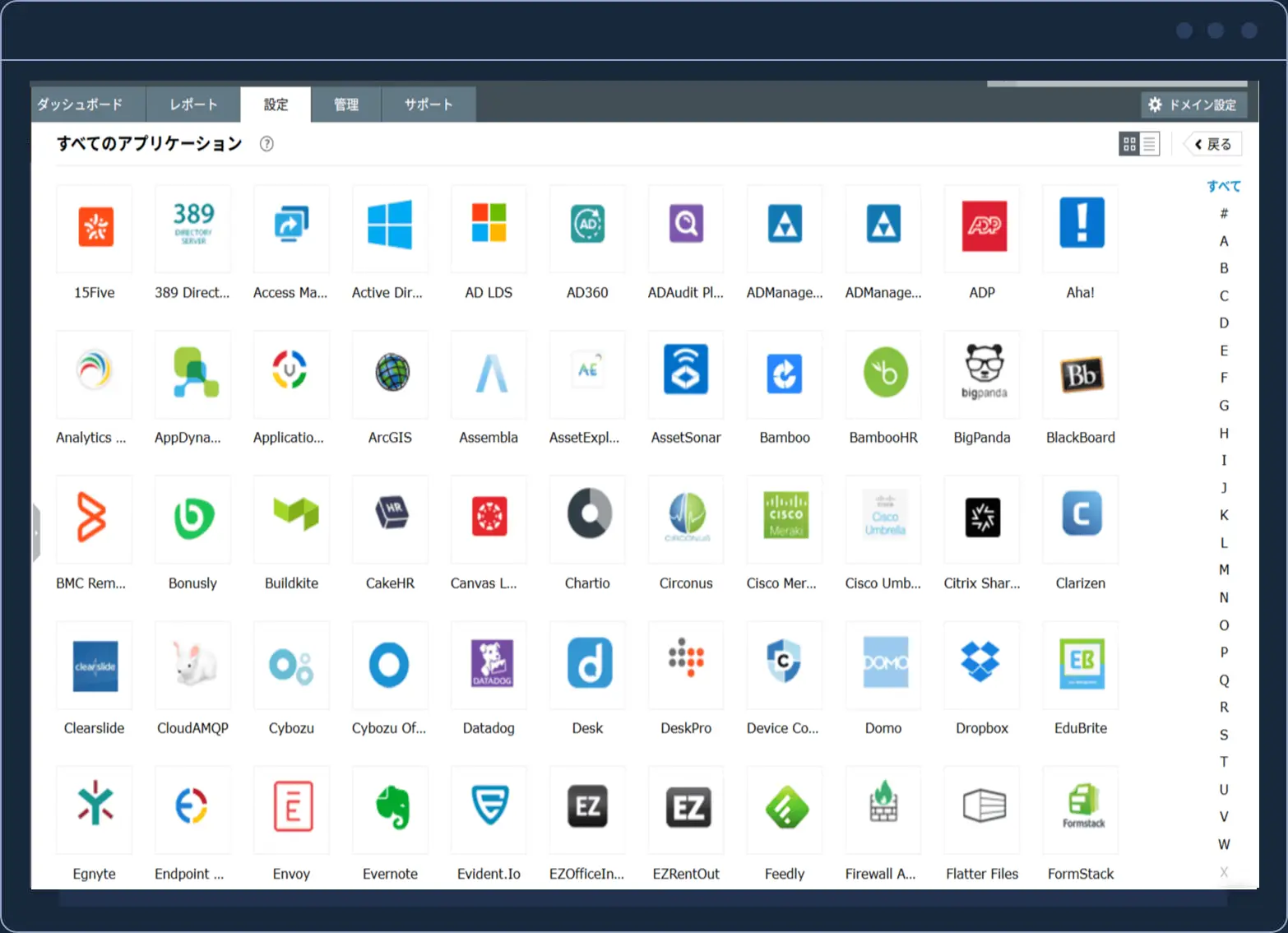Filter applications by letter A
Image resolution: width=1288 pixels, height=933 pixels.
click(x=1224, y=241)
